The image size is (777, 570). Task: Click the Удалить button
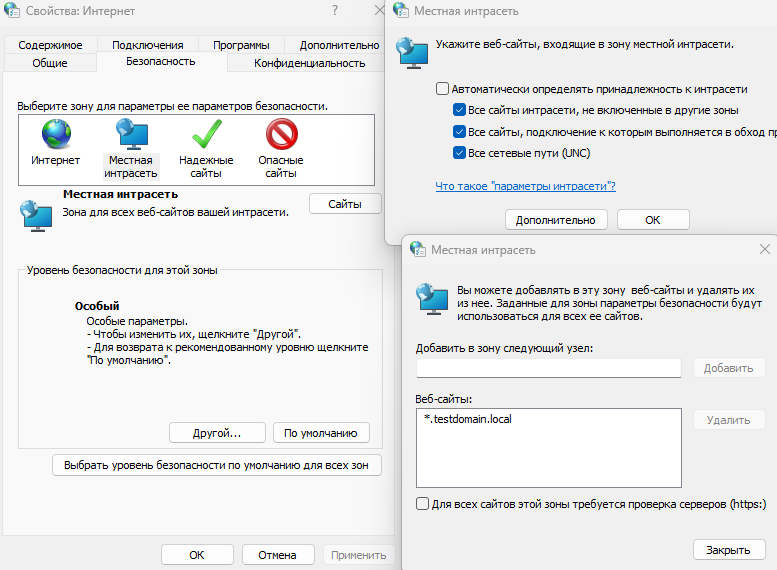point(728,420)
